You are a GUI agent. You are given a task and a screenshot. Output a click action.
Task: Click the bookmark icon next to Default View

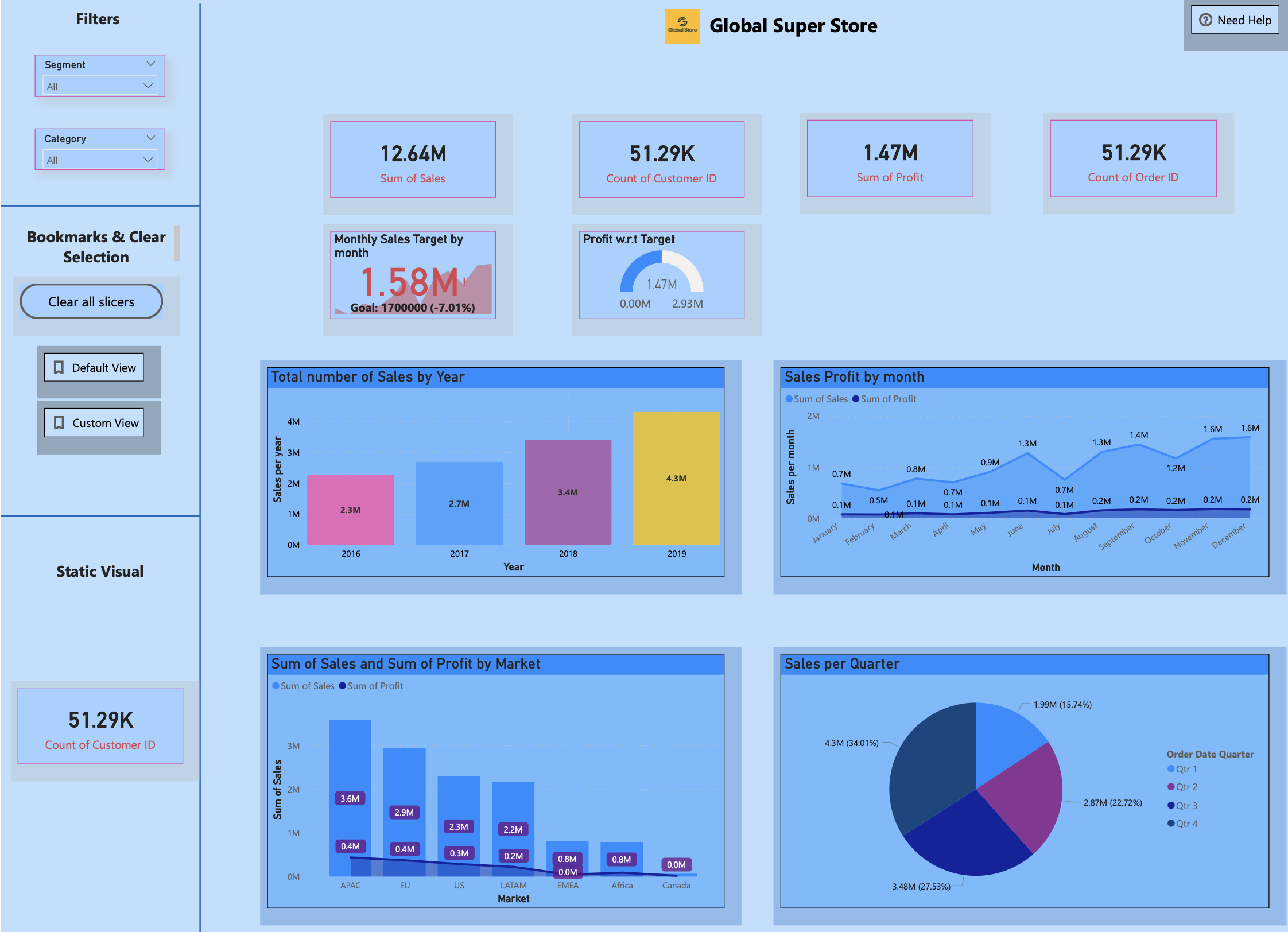click(x=59, y=367)
